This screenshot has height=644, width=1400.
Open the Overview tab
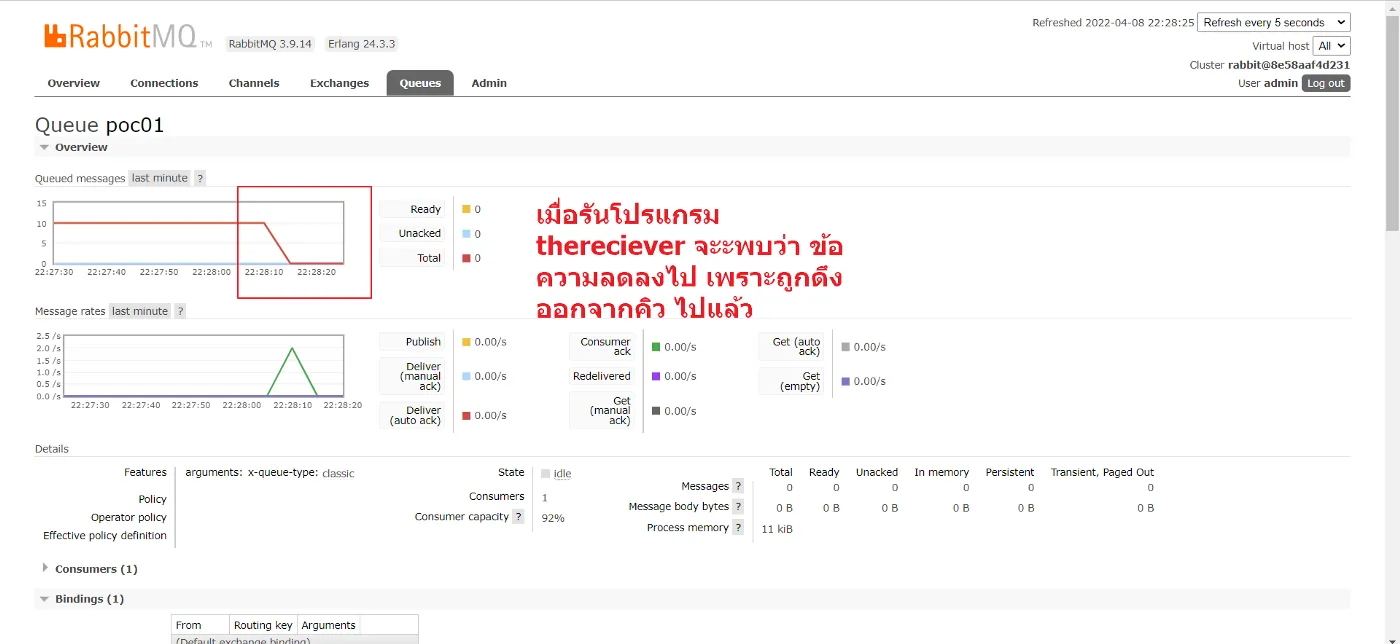pyautogui.click(x=74, y=83)
